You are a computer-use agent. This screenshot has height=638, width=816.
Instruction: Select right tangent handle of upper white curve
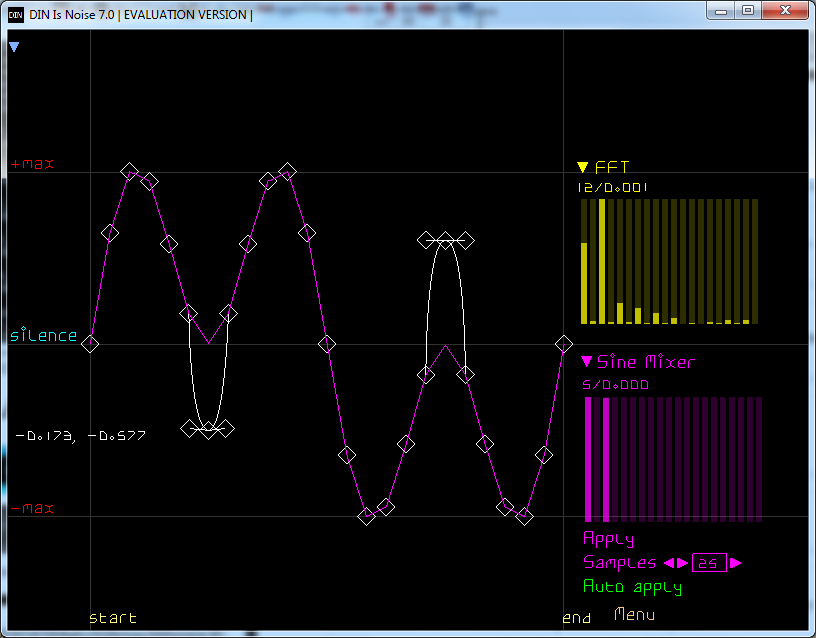tap(465, 240)
